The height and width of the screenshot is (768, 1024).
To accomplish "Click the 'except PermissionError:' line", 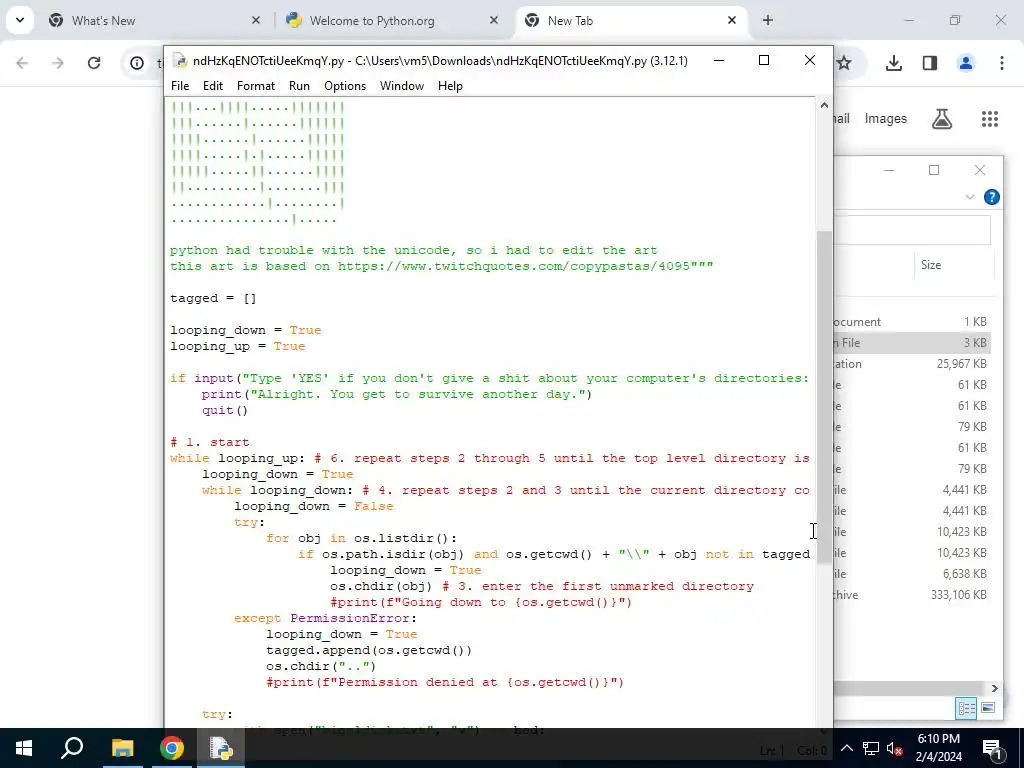I will (x=325, y=618).
